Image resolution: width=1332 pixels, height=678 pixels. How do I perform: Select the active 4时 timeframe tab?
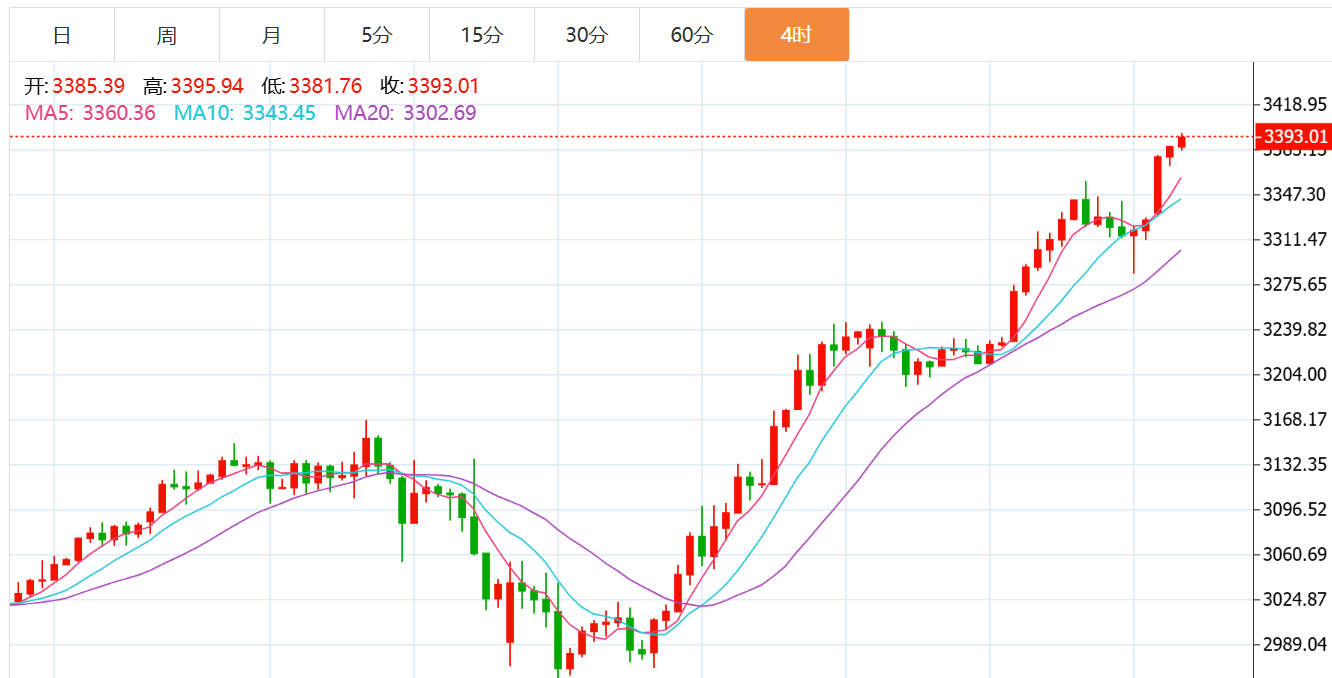tap(797, 35)
